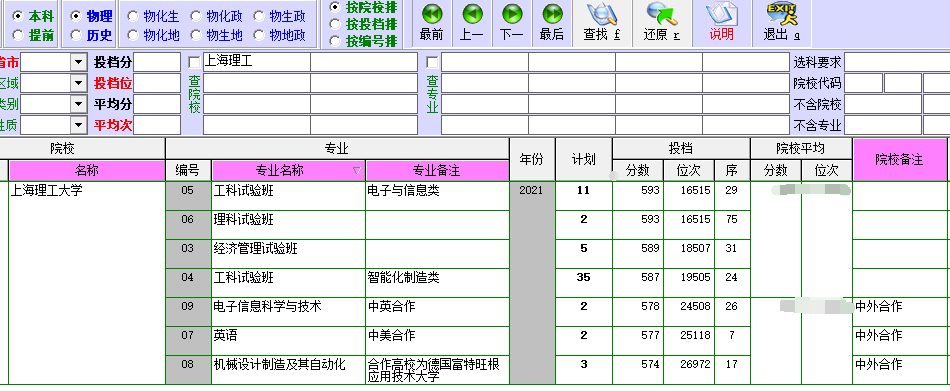Click the 投档分 input field
This screenshot has height=391, width=950.
coord(157,62)
